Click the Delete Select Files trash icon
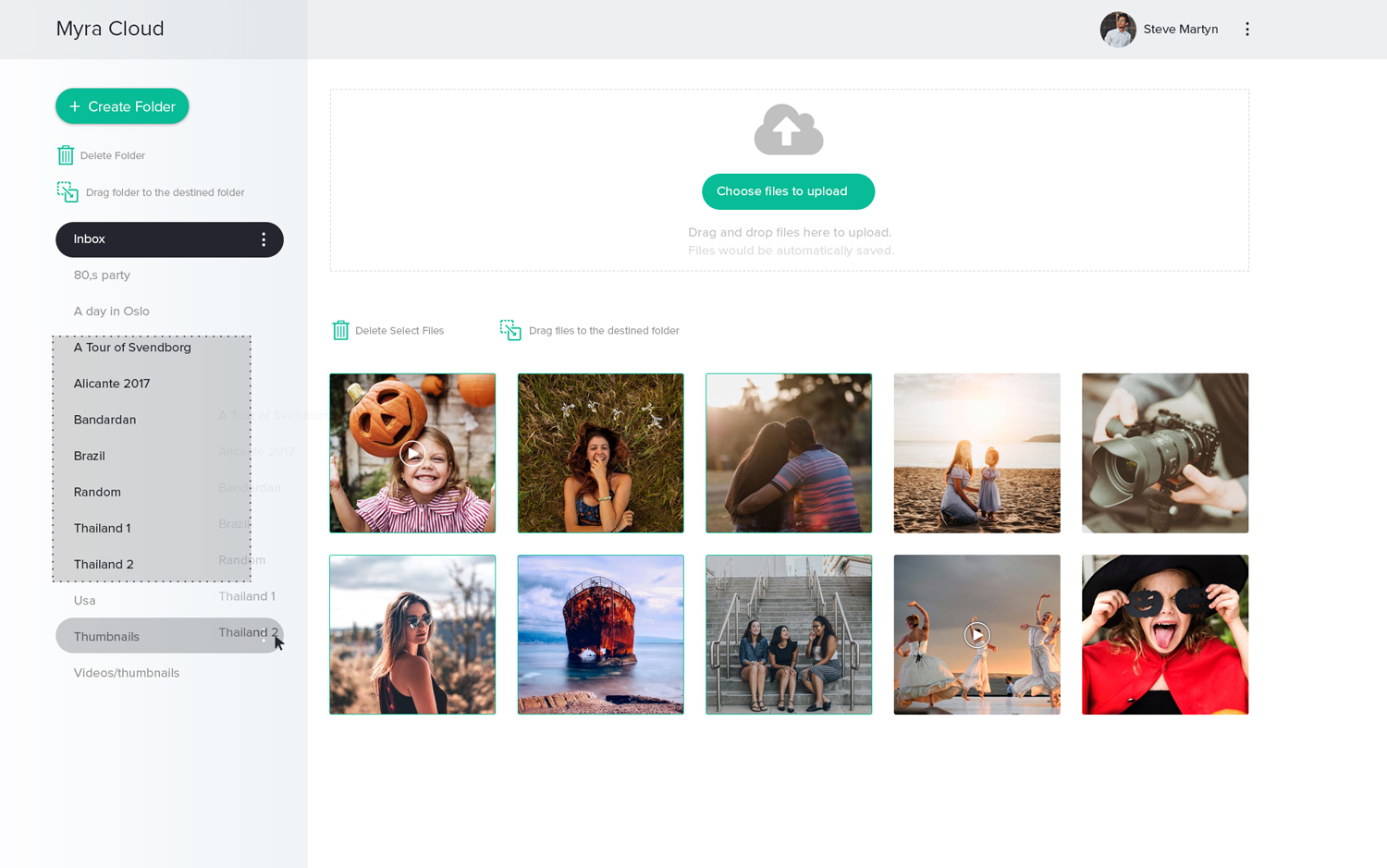Viewport: 1387px width, 868px height. 340,330
